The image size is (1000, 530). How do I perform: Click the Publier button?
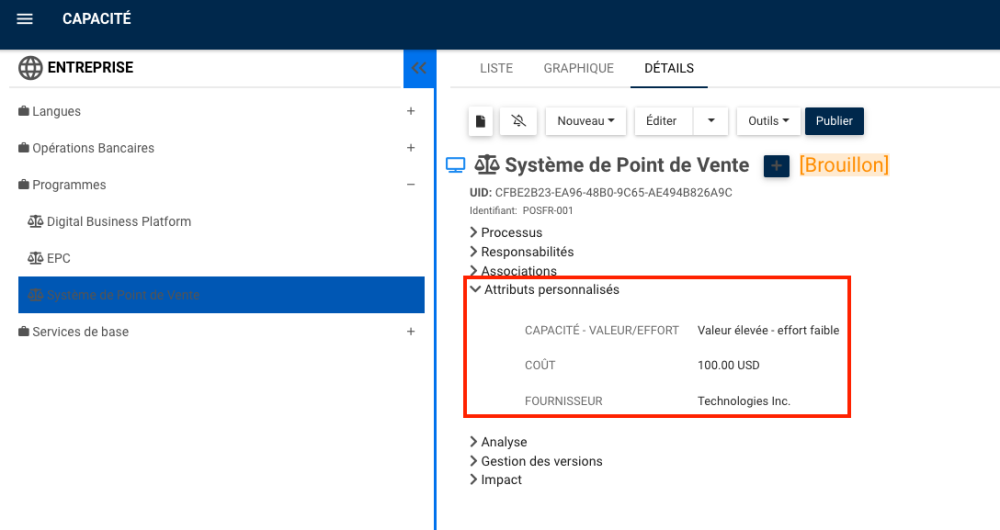[834, 121]
